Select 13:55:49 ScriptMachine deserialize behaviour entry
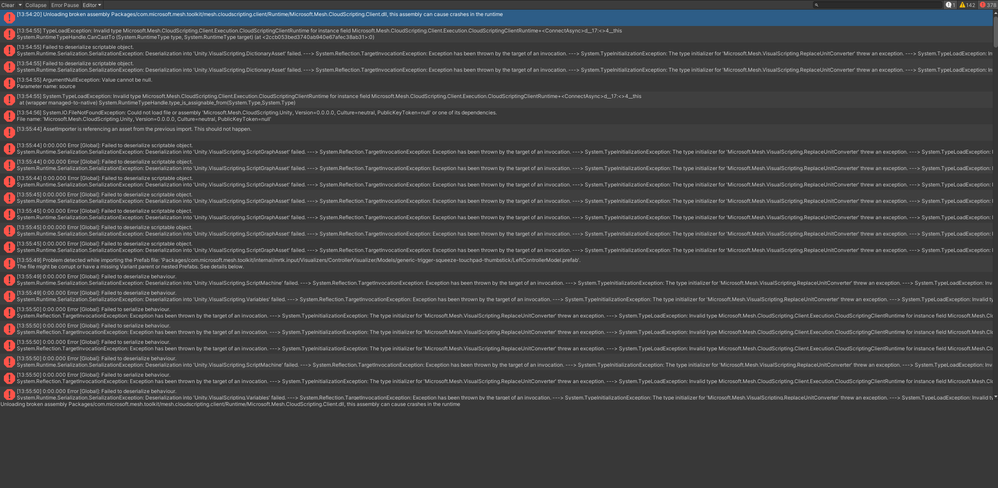This screenshot has height=488, width=998. [x=496, y=279]
